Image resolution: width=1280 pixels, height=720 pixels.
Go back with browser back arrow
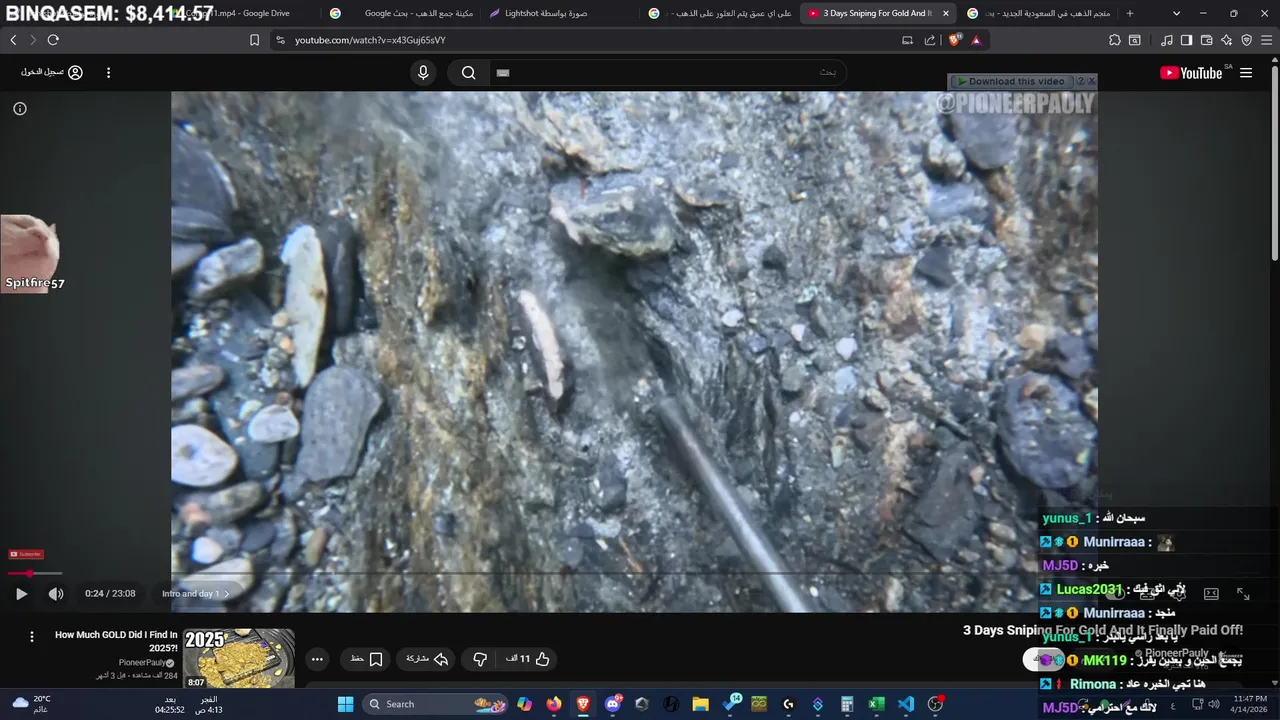point(13,40)
